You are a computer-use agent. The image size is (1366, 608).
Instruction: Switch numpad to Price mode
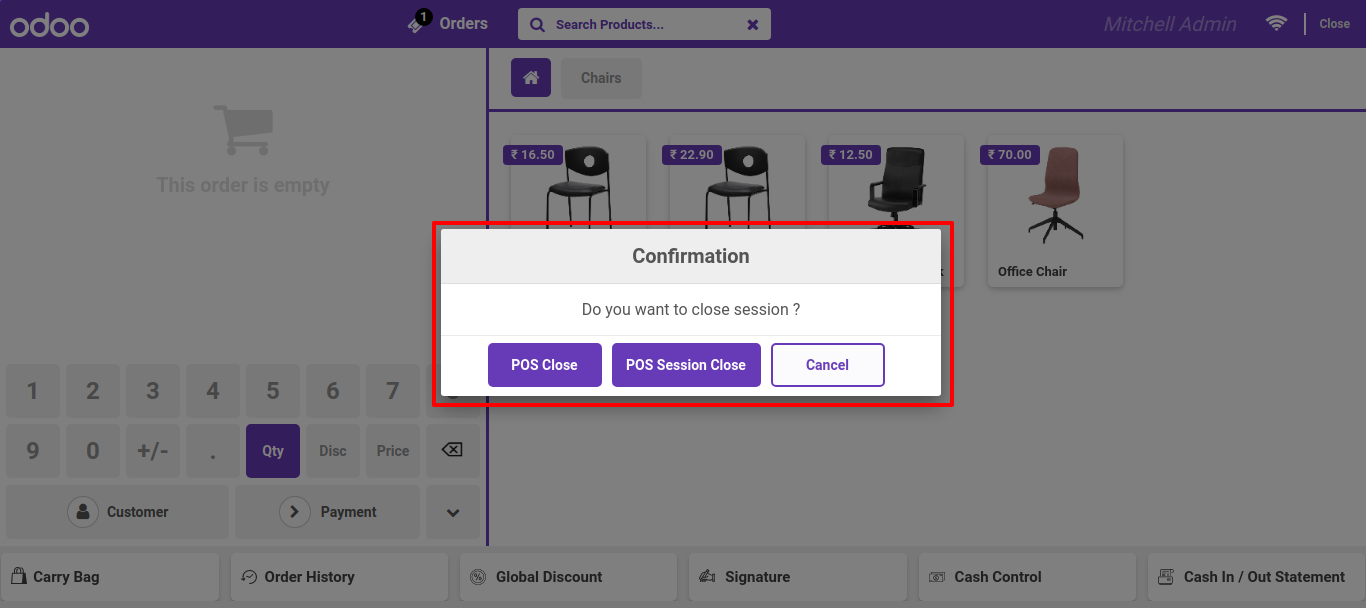[x=393, y=451]
